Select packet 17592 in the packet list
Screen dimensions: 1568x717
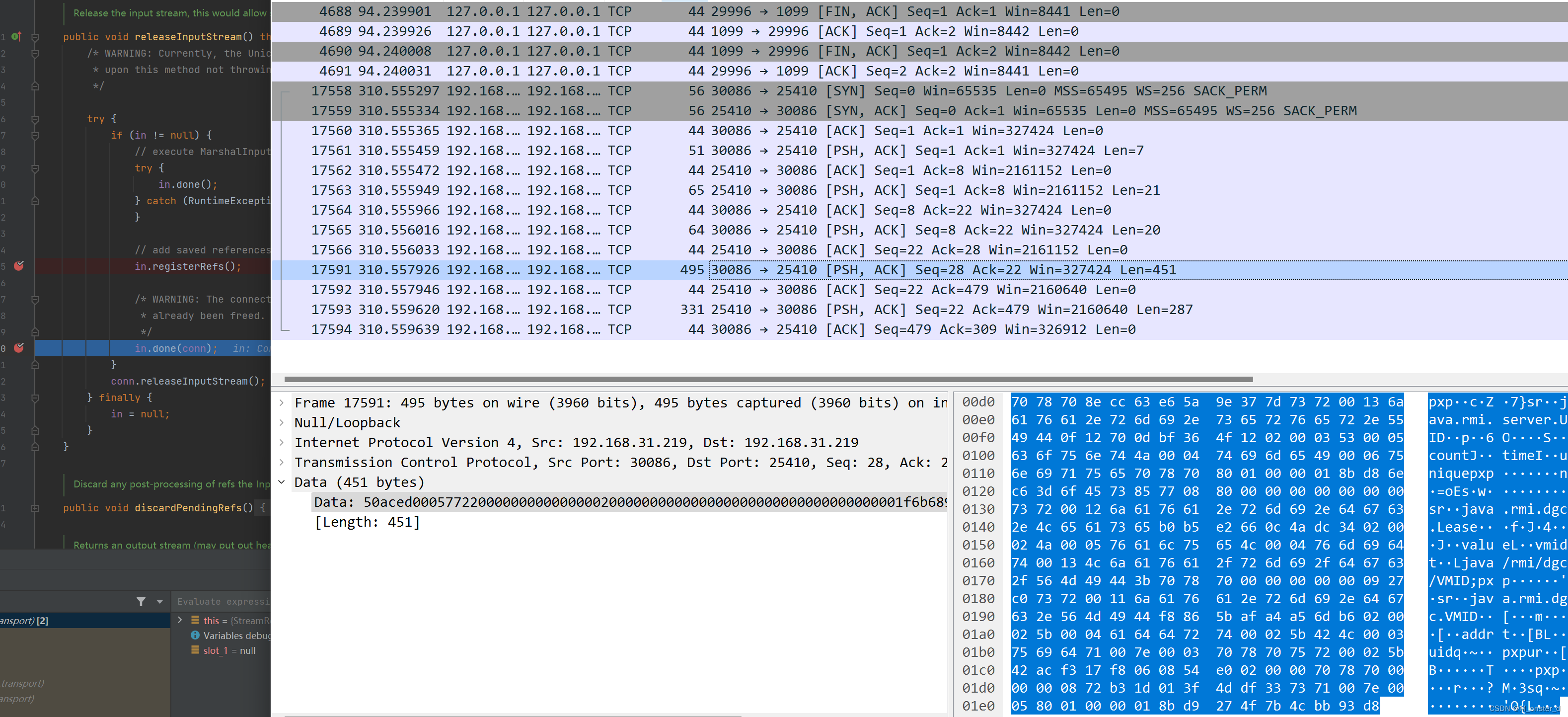tap(919, 289)
